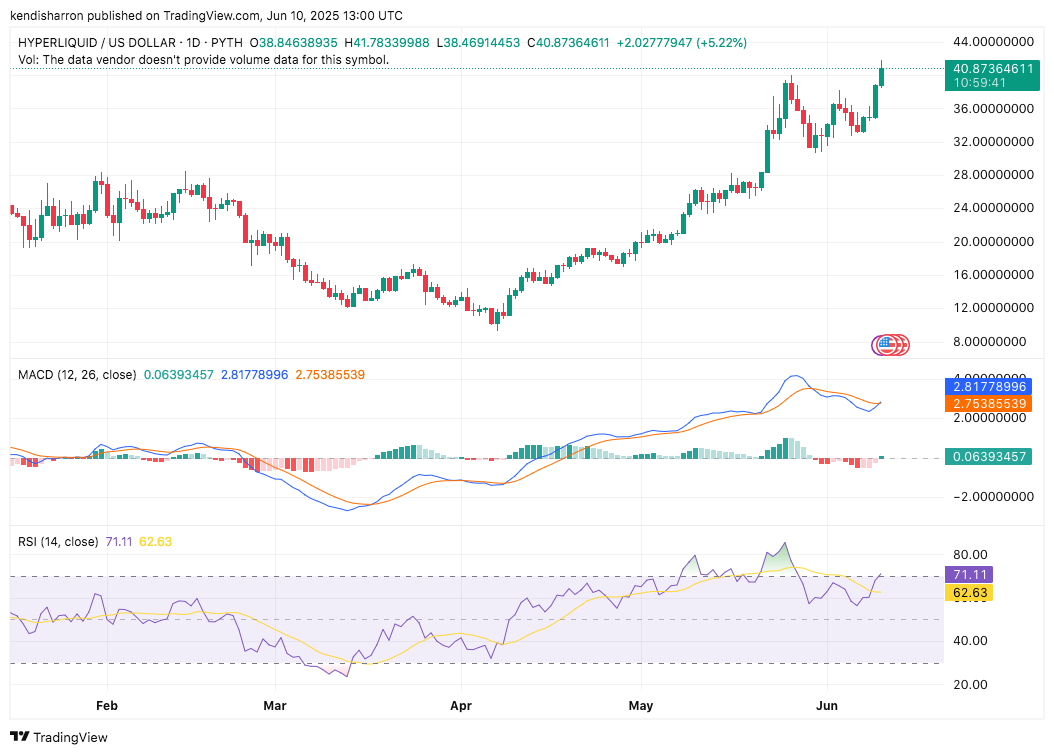Click the 12.00000000 price axis label
The width and height of the screenshot is (1054, 754).
pos(994,308)
